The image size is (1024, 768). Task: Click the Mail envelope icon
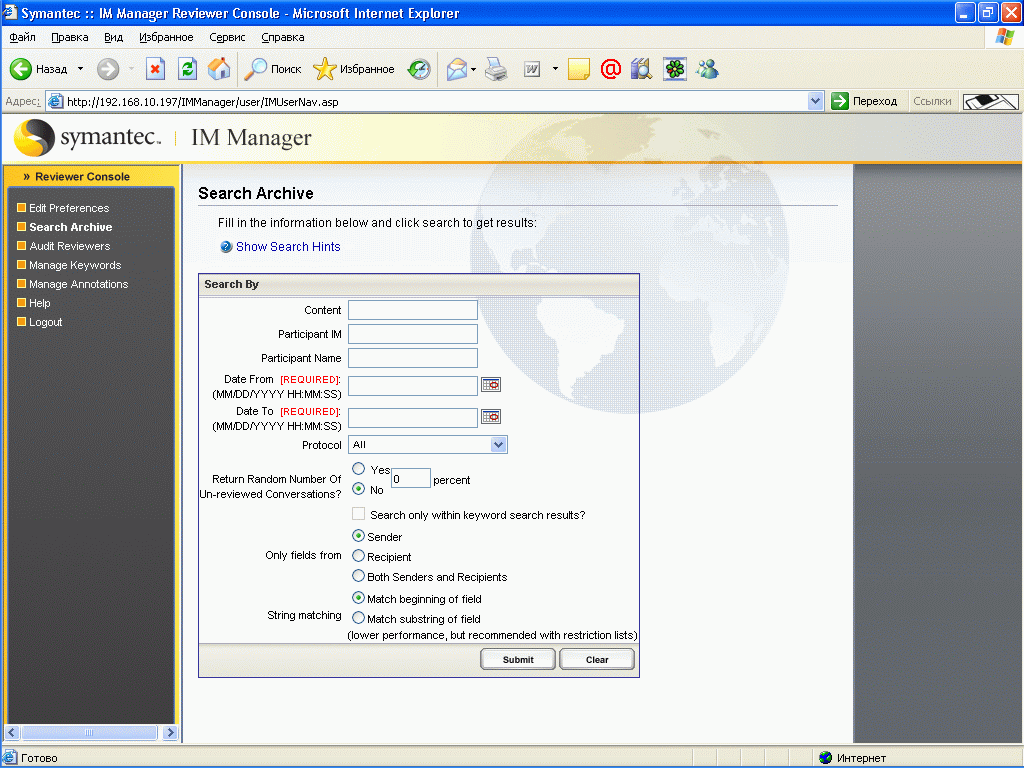click(456, 69)
